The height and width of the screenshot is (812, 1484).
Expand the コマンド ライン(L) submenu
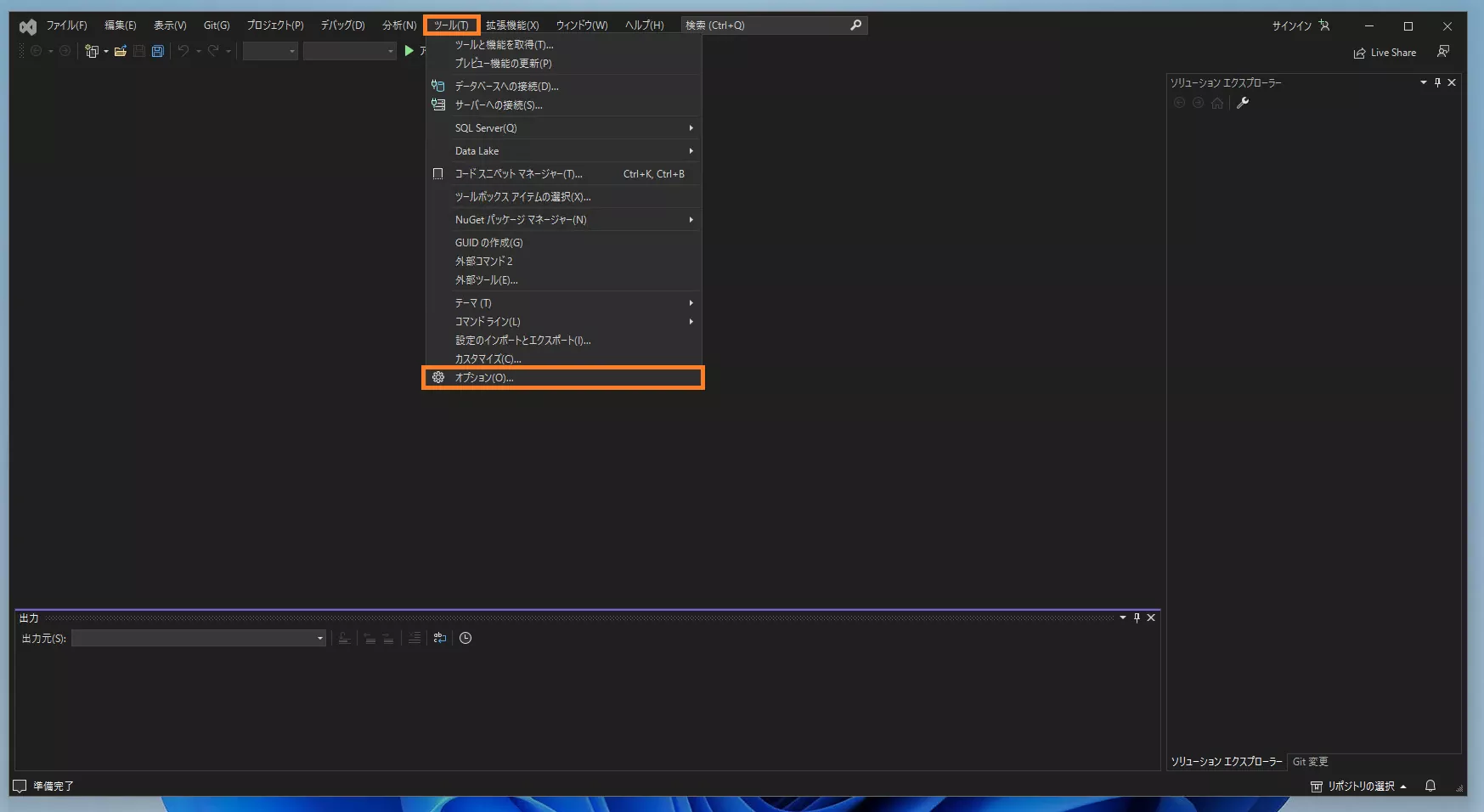(564, 322)
